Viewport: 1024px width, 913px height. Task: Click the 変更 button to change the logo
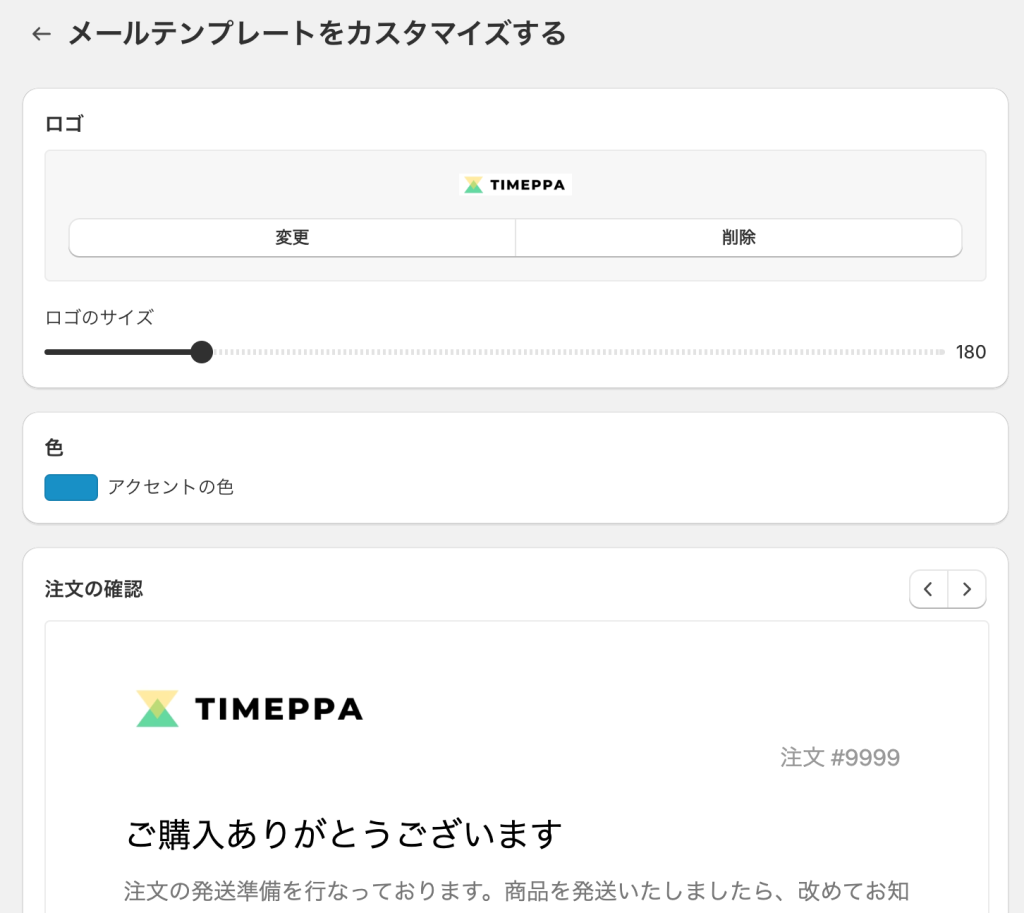[x=291, y=237]
